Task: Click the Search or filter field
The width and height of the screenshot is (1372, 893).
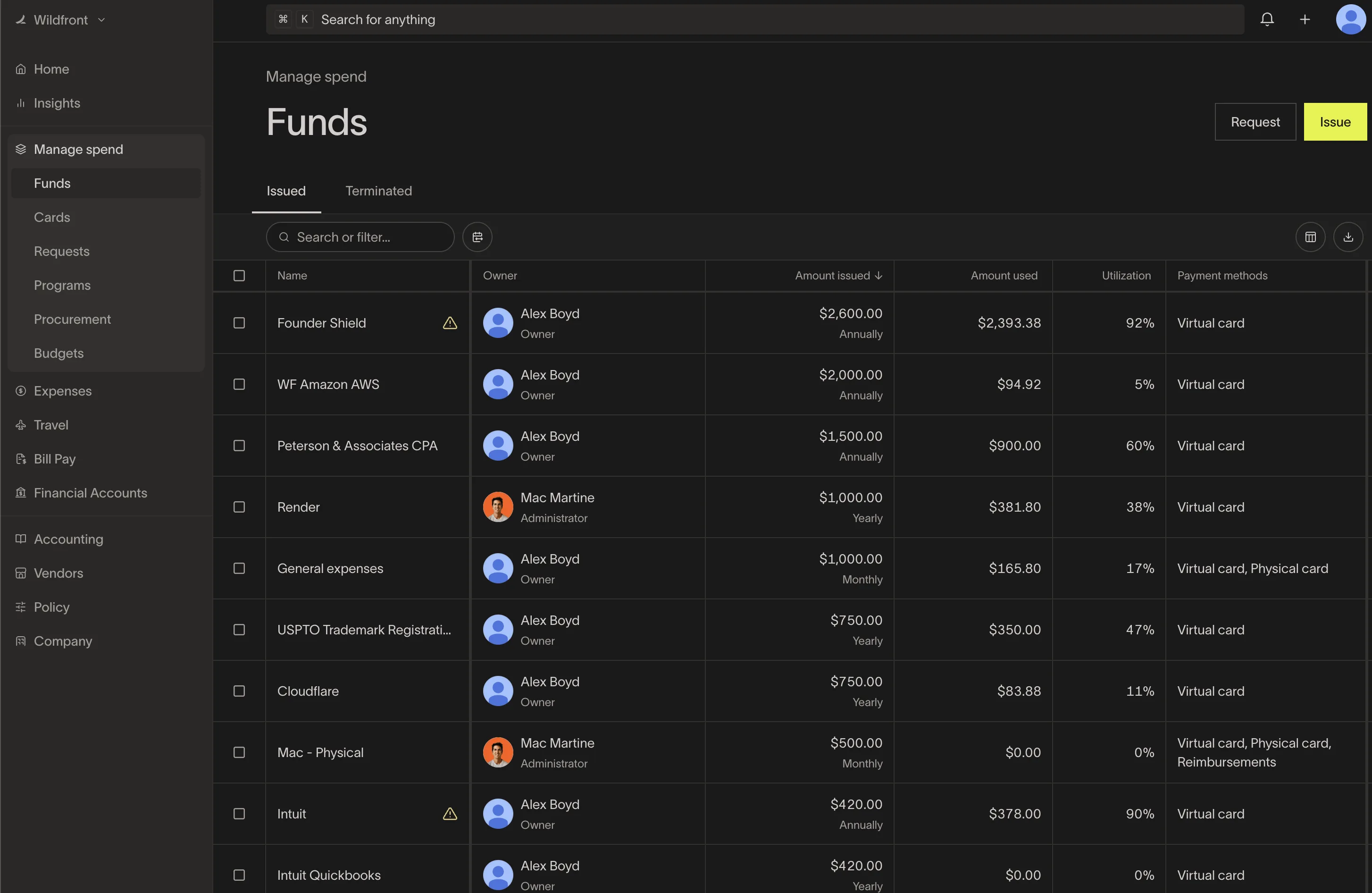Action: coord(359,236)
